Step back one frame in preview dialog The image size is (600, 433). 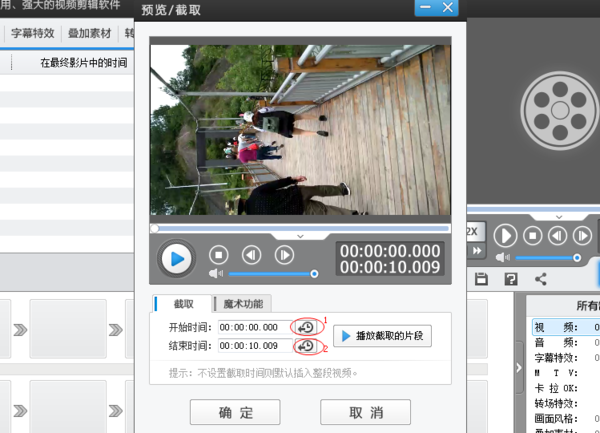(252, 255)
